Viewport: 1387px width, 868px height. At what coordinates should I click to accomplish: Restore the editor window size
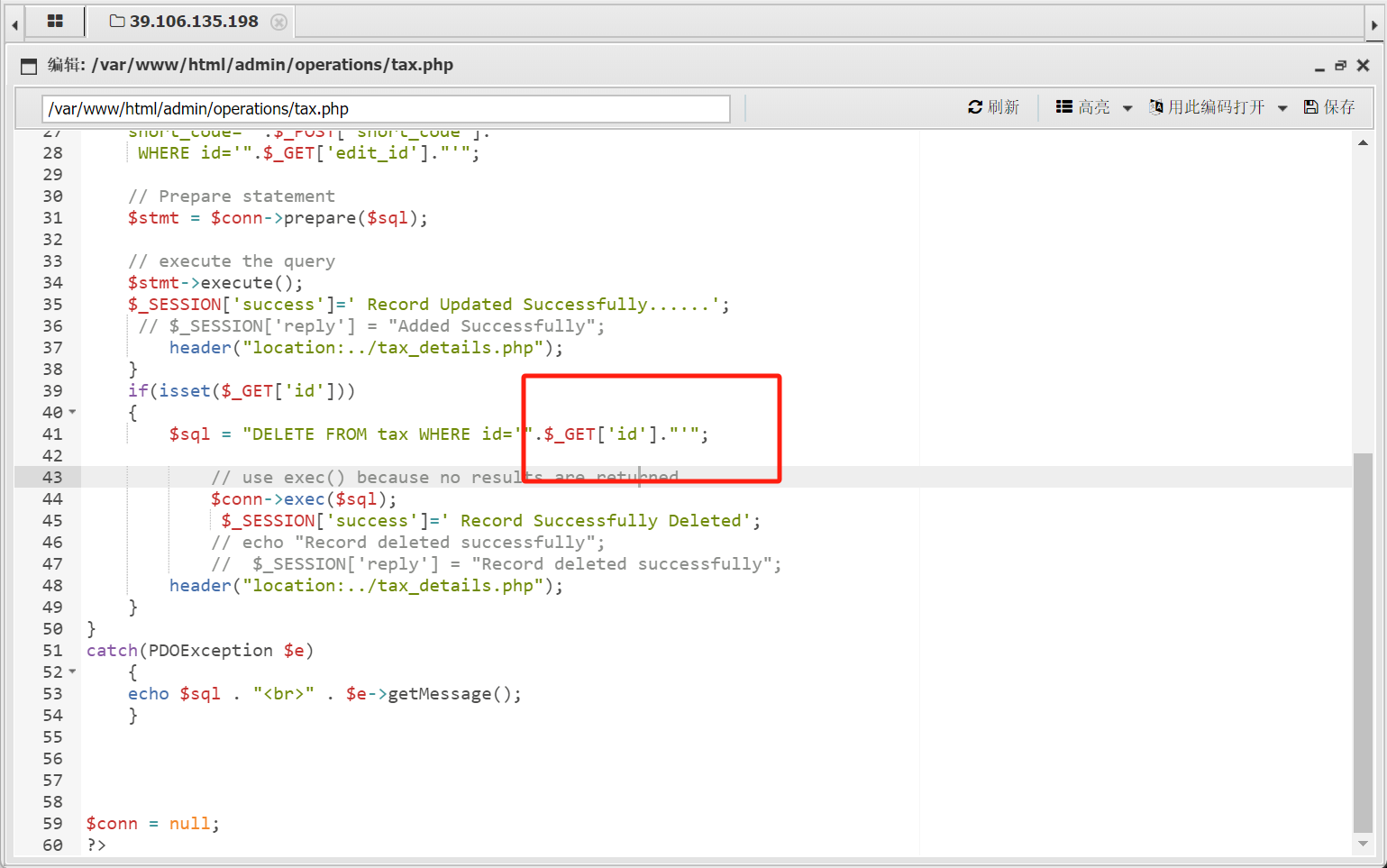click(1340, 66)
